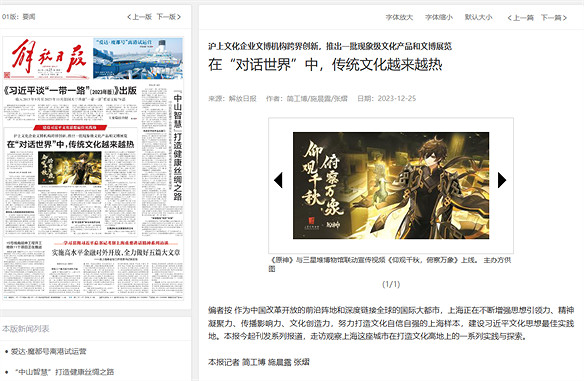Click the subtitle 沪上文化企业文博机构跨界创新
The width and height of the screenshot is (584, 381).
330,46
